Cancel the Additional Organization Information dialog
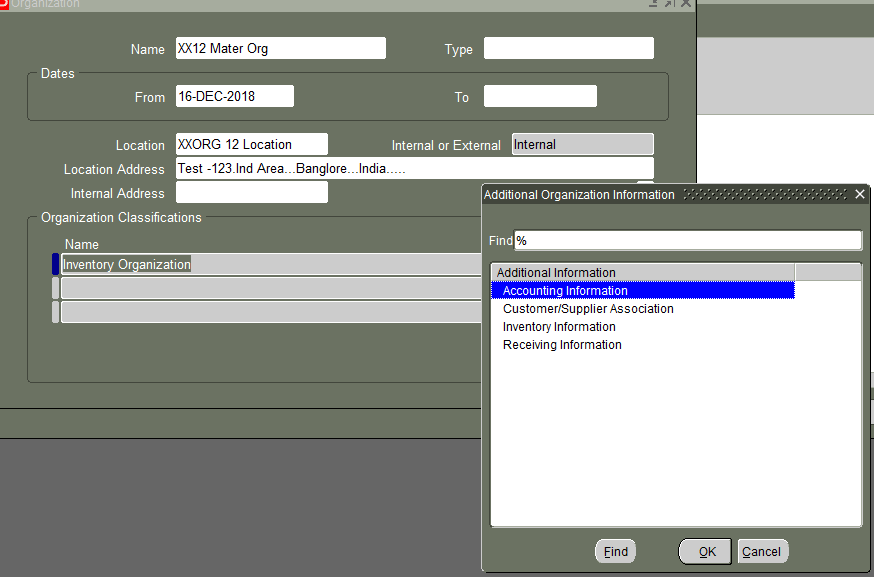This screenshot has height=577, width=874. [762, 551]
